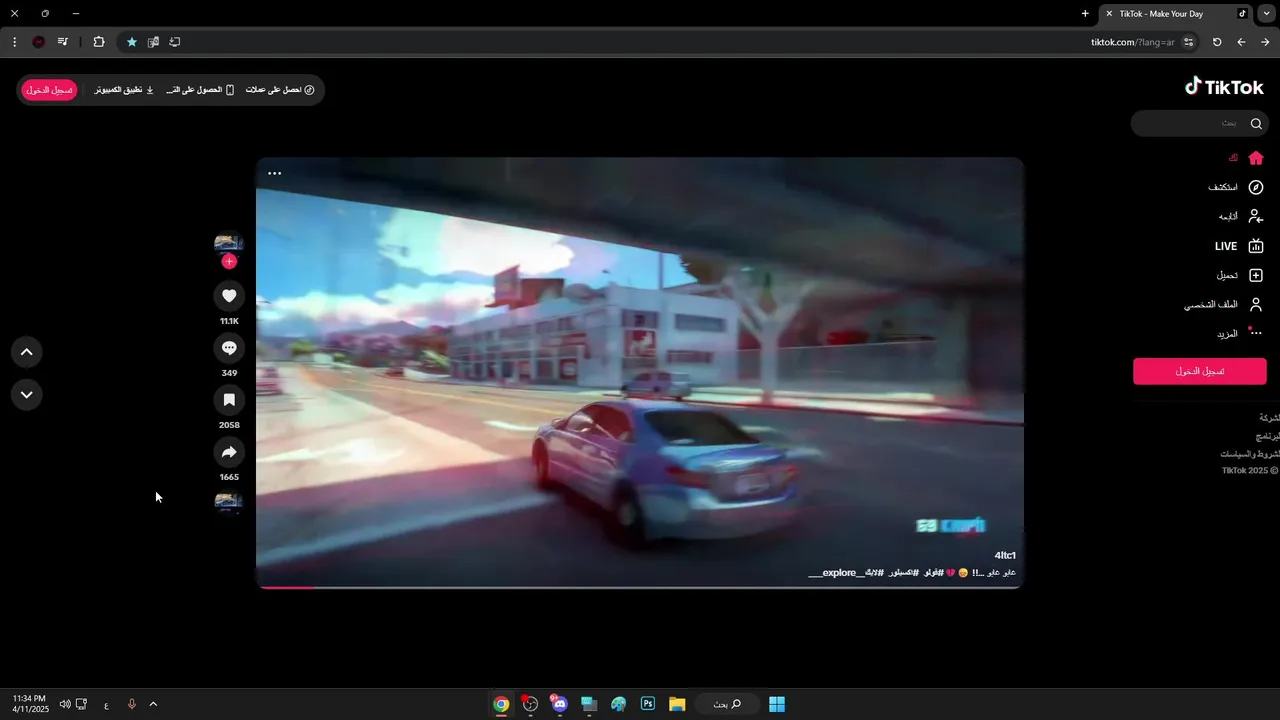
Task: Open a new tab with the plus
Action: pos(1085,14)
